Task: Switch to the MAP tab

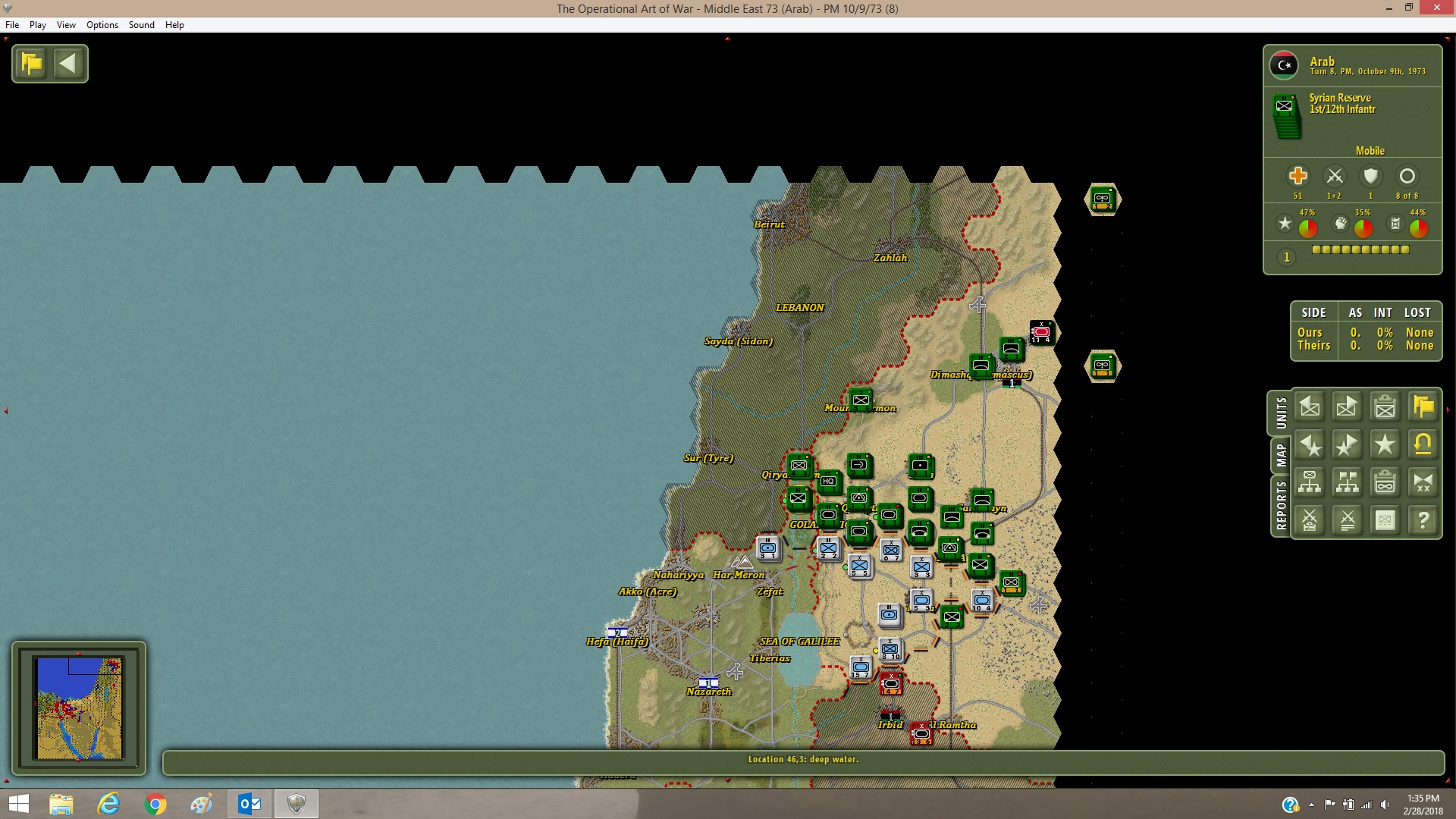Action: click(x=1281, y=455)
